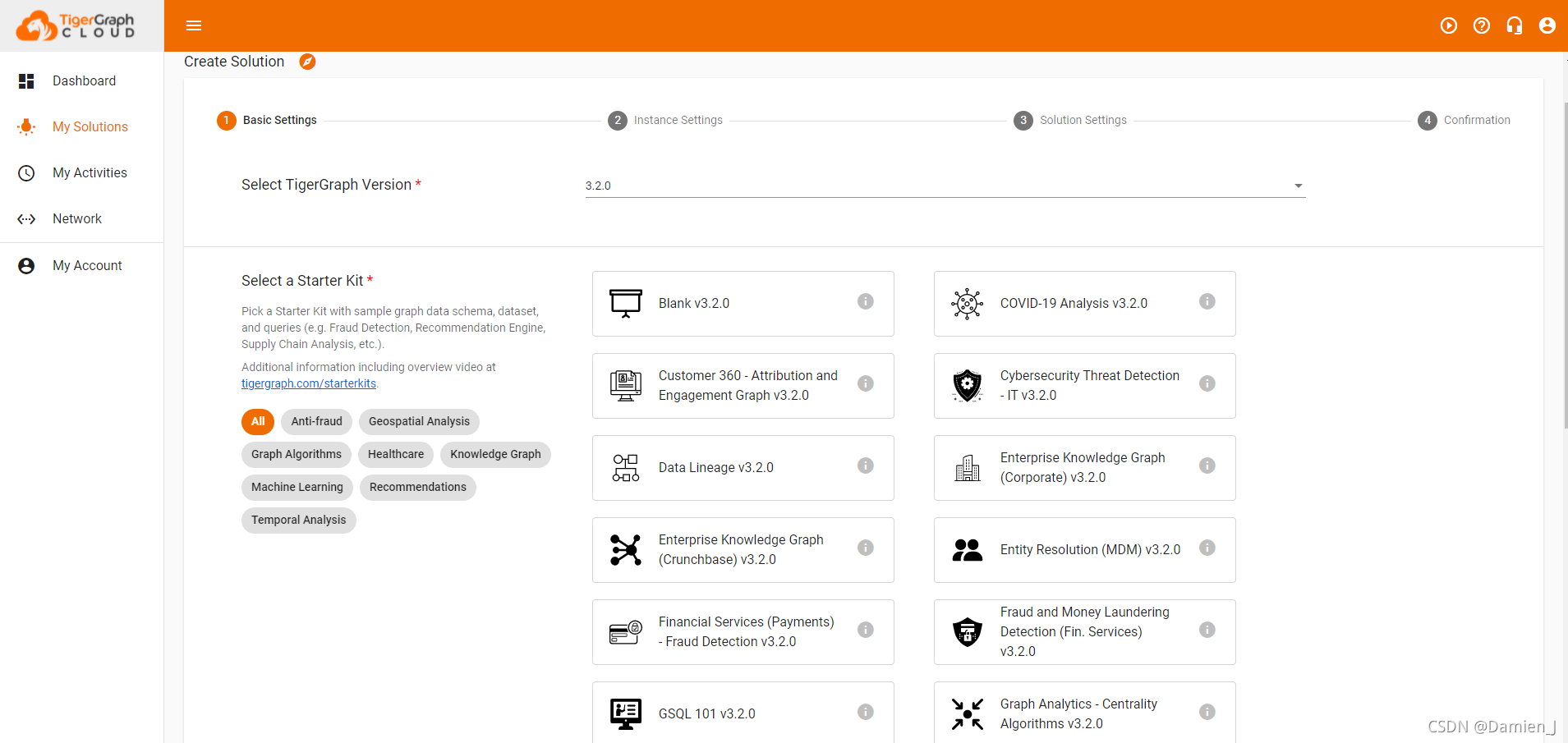The height and width of the screenshot is (743, 1568).
Task: Go to step 2 Instance Settings
Action: click(x=665, y=121)
